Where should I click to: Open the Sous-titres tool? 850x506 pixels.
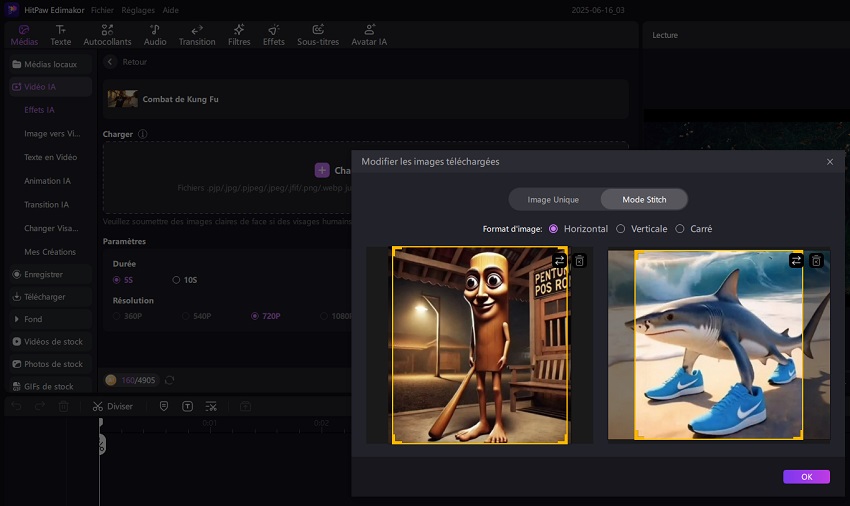[x=318, y=35]
